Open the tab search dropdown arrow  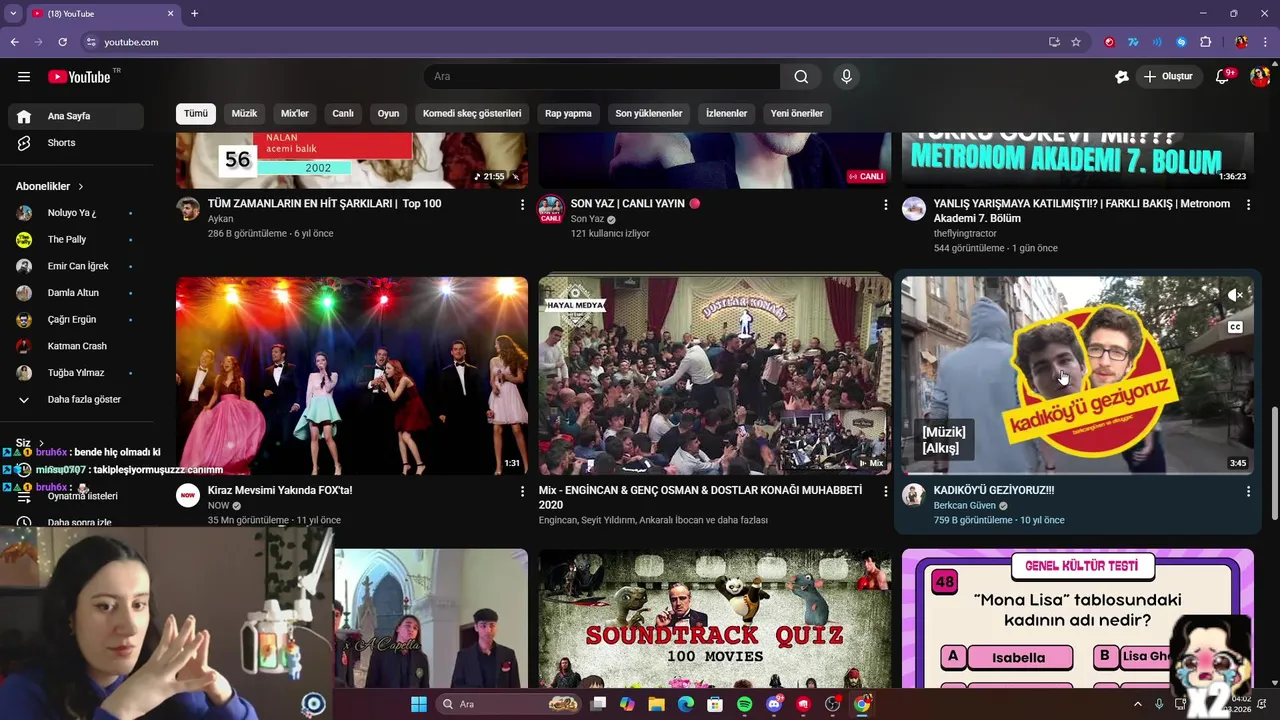pos(13,13)
